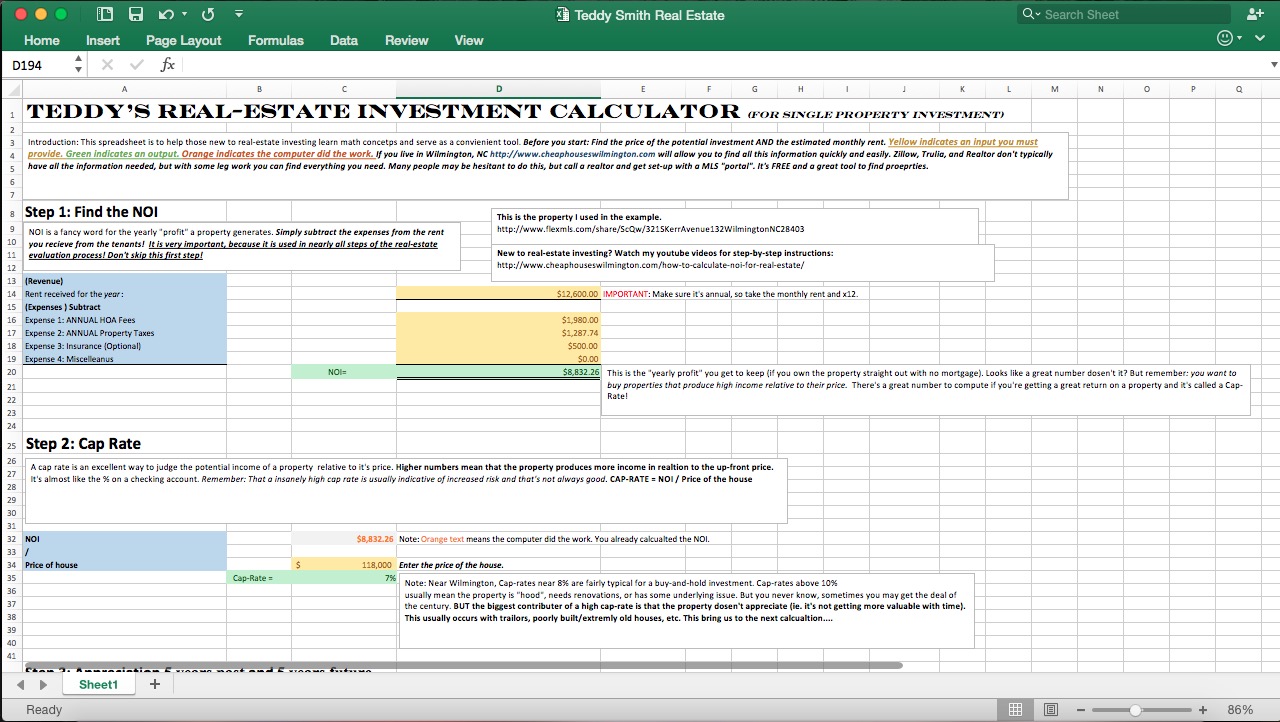Image resolution: width=1280 pixels, height=722 pixels.
Task: Open the Page Layout ribbon tab
Action: click(x=184, y=40)
